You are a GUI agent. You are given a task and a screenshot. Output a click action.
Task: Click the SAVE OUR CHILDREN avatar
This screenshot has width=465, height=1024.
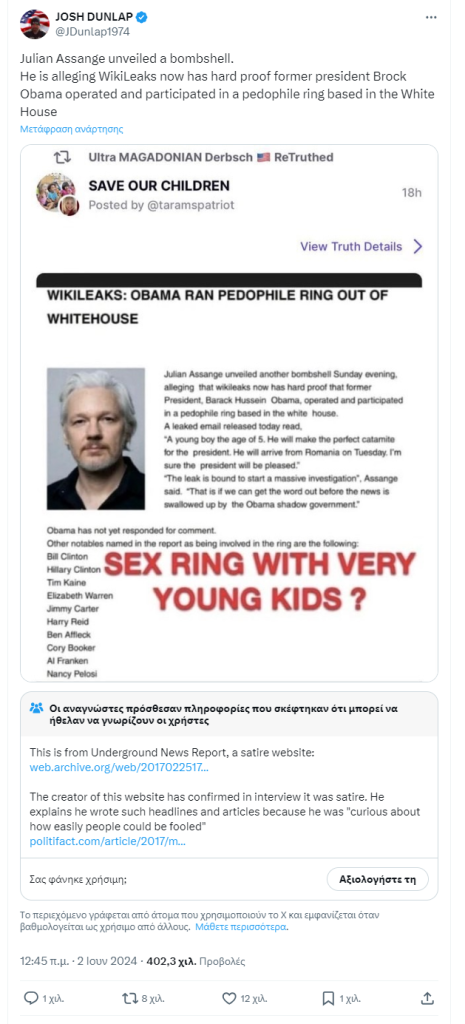57,194
